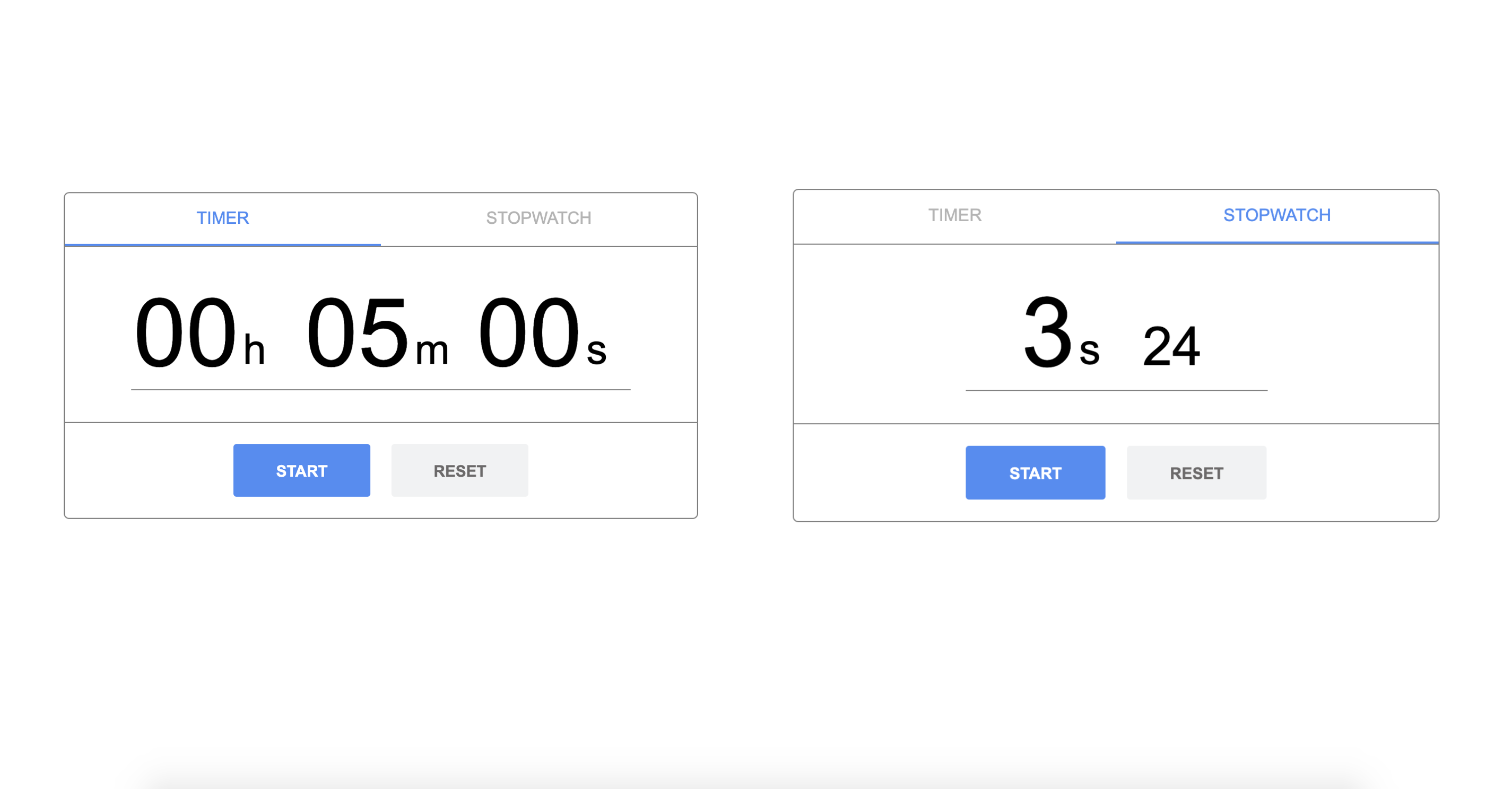
Task: Click the active blue STOPWATCH tab
Action: pyautogui.click(x=1276, y=215)
